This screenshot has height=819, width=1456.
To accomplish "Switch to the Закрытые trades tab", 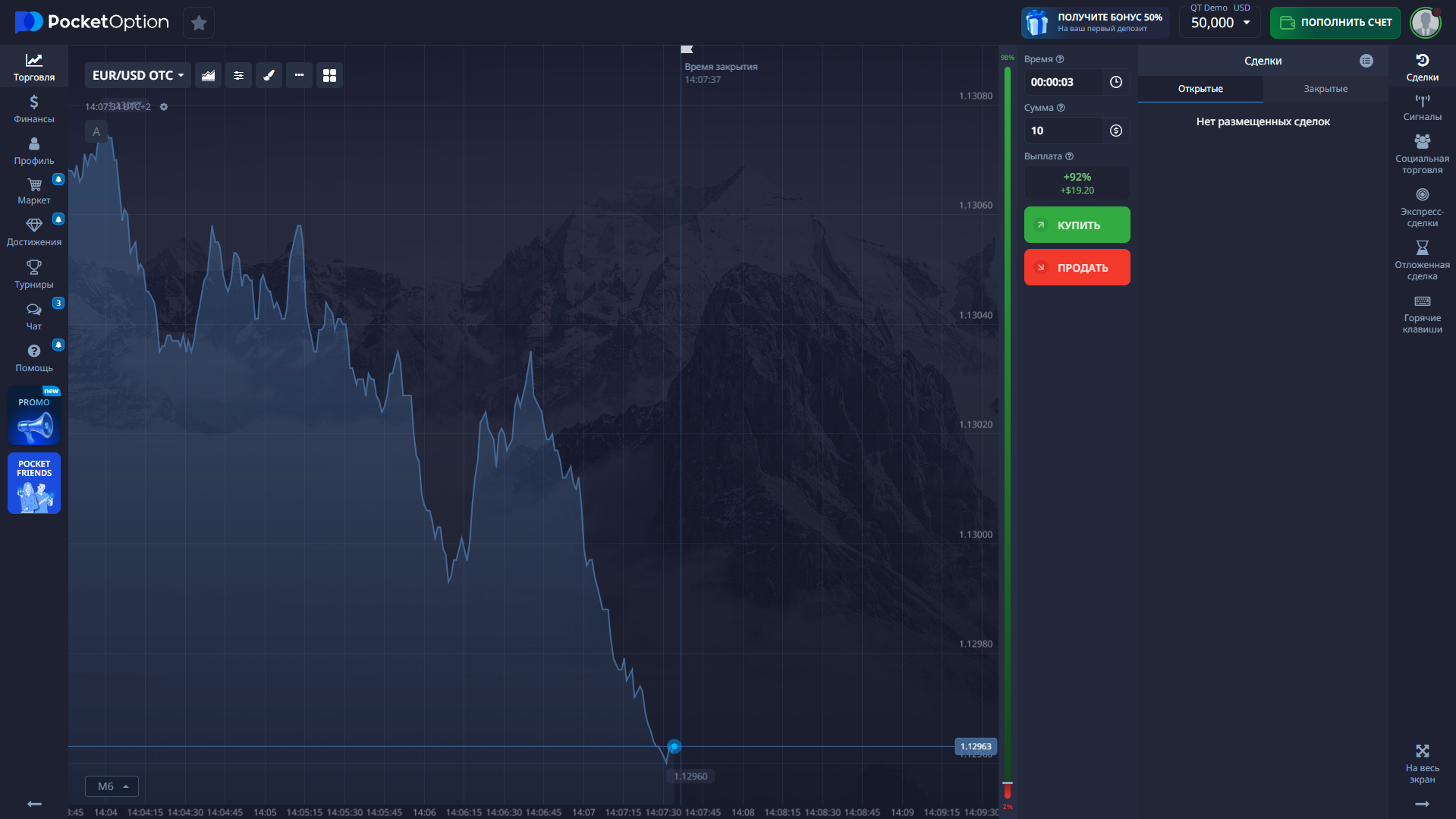I will 1325,89.
